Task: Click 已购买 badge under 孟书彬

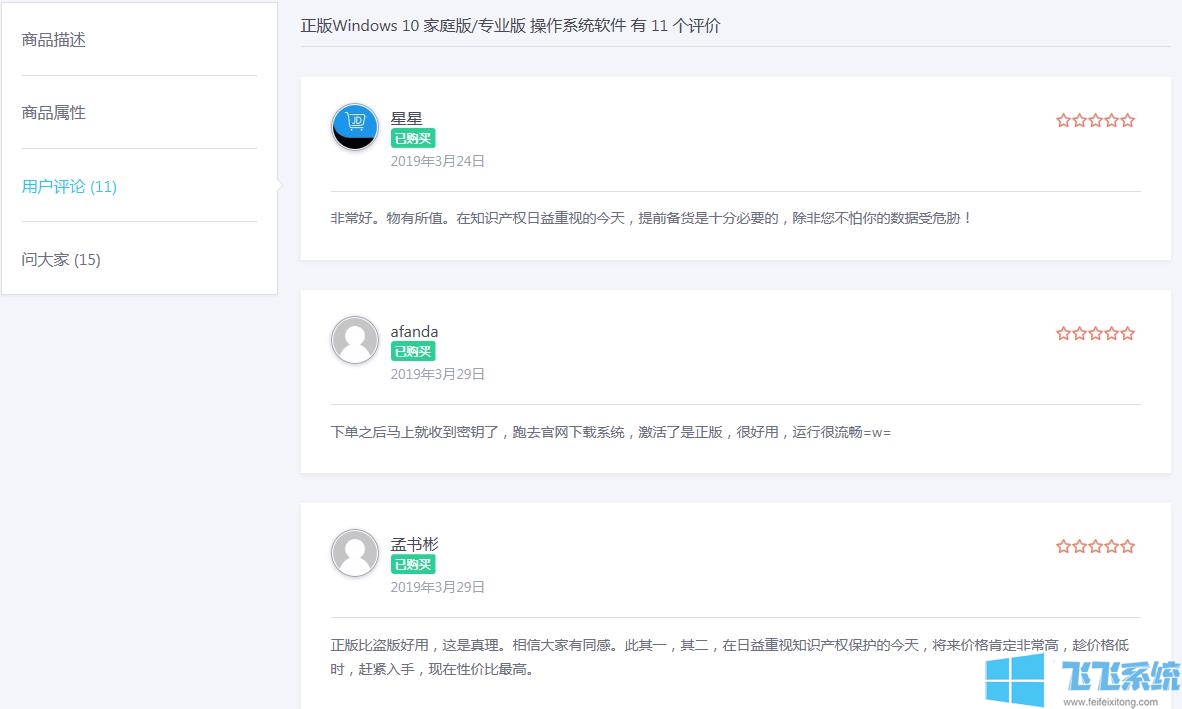Action: tap(413, 565)
